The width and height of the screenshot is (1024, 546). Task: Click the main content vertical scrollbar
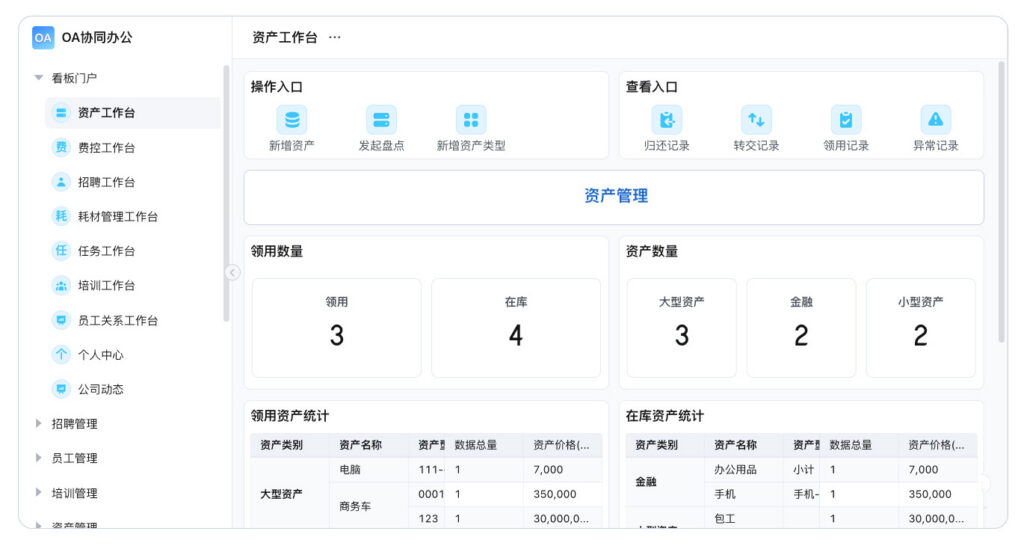coord(1001,200)
